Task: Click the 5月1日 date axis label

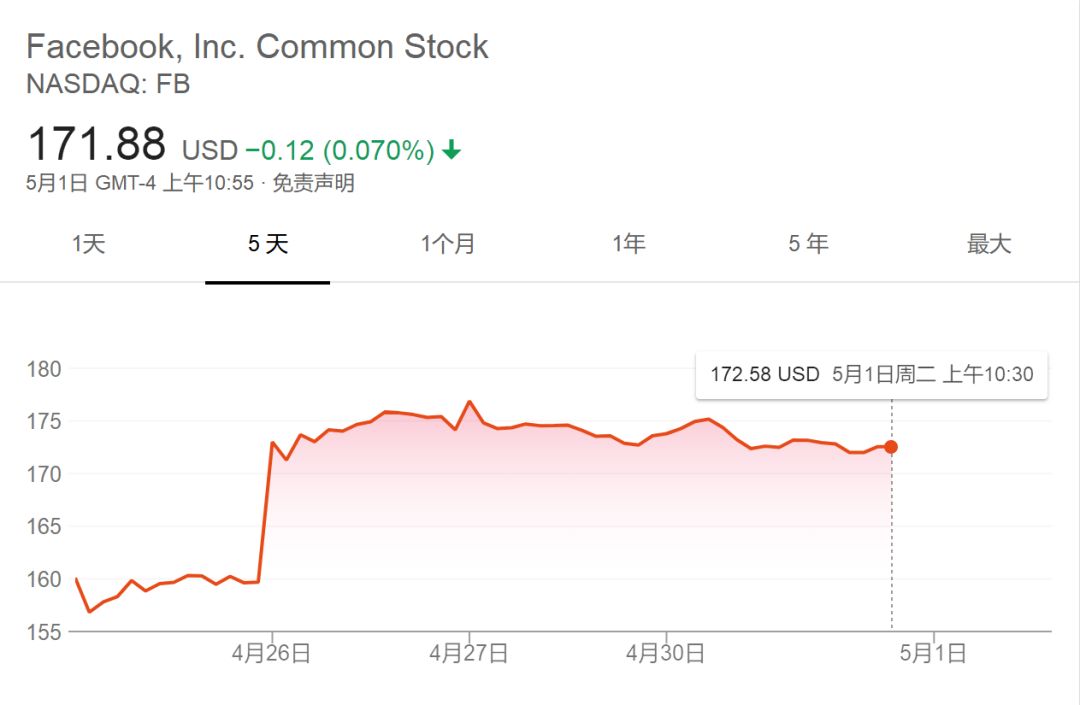Action: (x=933, y=654)
